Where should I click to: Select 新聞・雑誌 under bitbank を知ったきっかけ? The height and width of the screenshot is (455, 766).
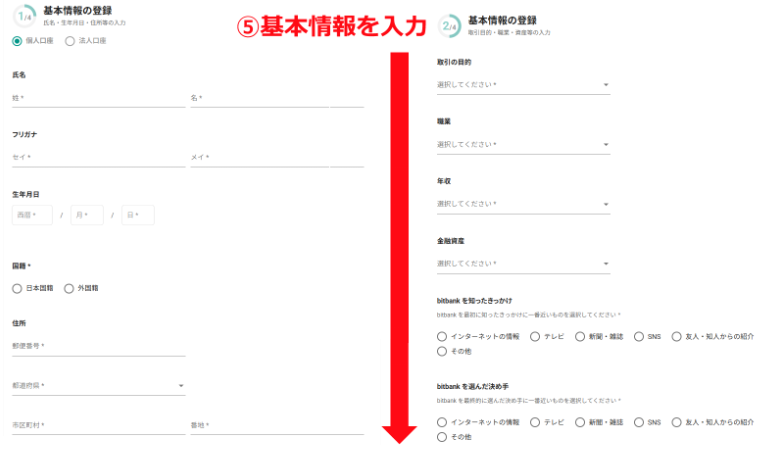click(580, 336)
